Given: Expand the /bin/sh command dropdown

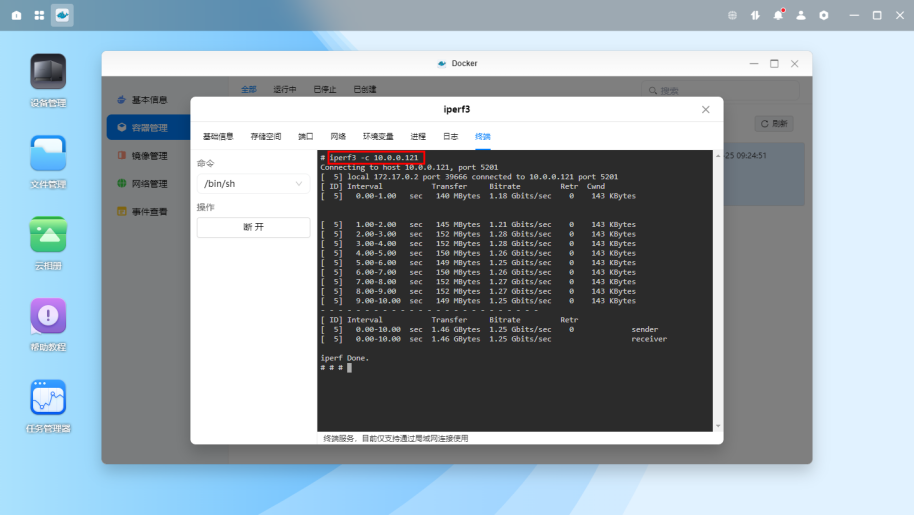Looking at the screenshot, I should coord(253,184).
